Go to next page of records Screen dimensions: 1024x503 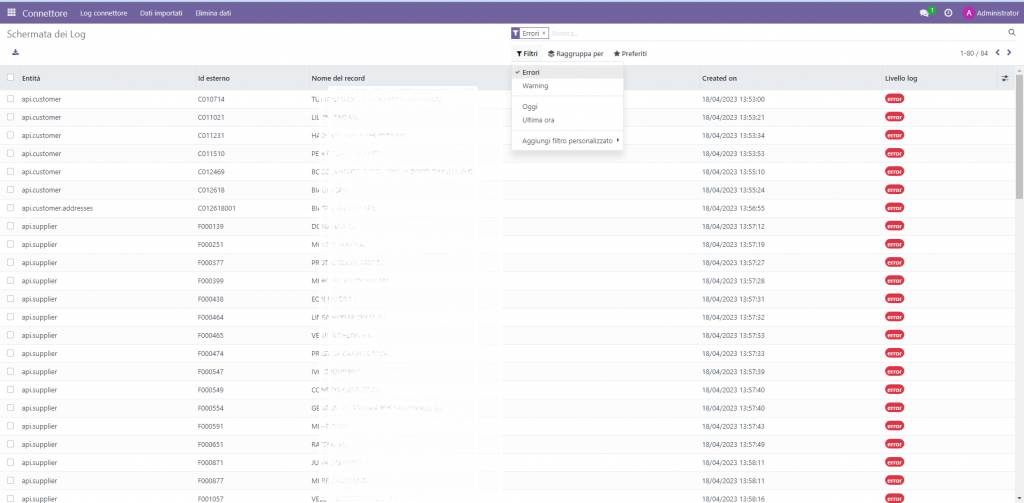1012,53
